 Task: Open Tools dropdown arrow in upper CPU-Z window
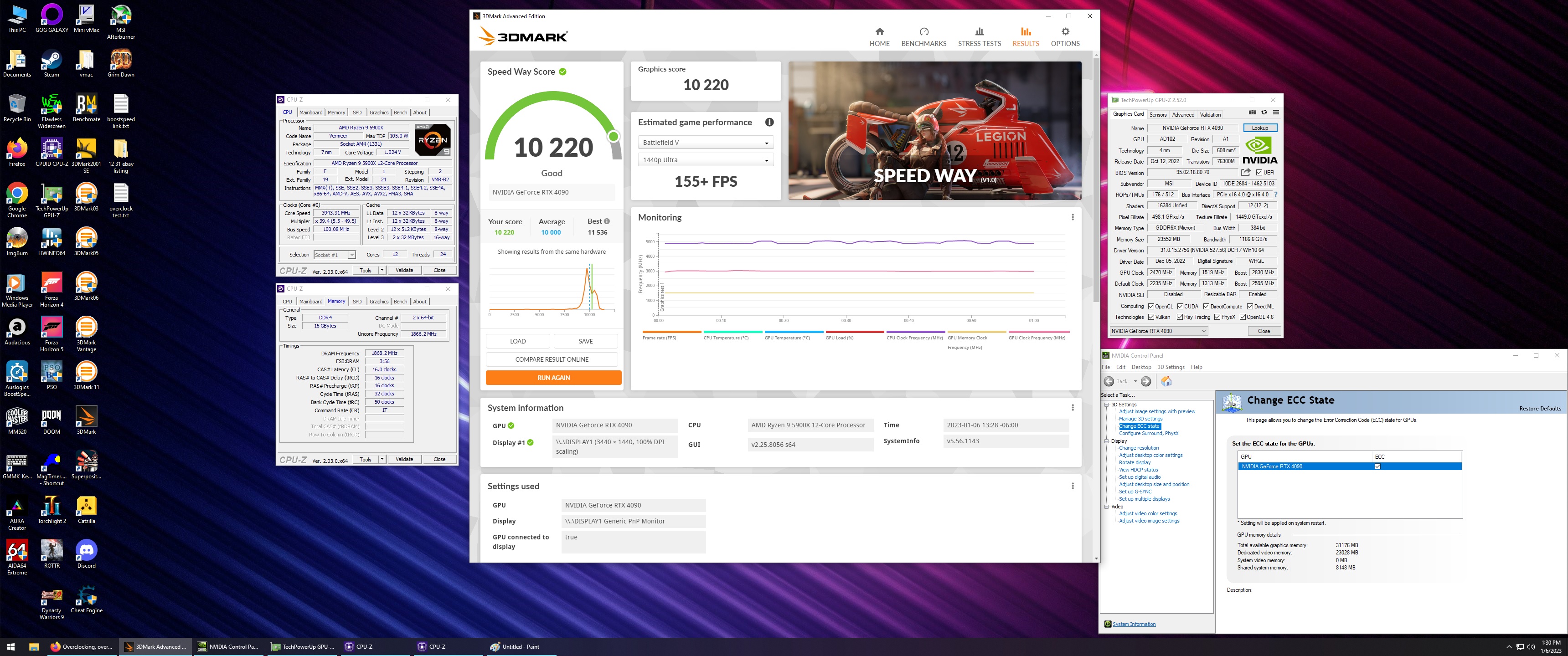382,270
